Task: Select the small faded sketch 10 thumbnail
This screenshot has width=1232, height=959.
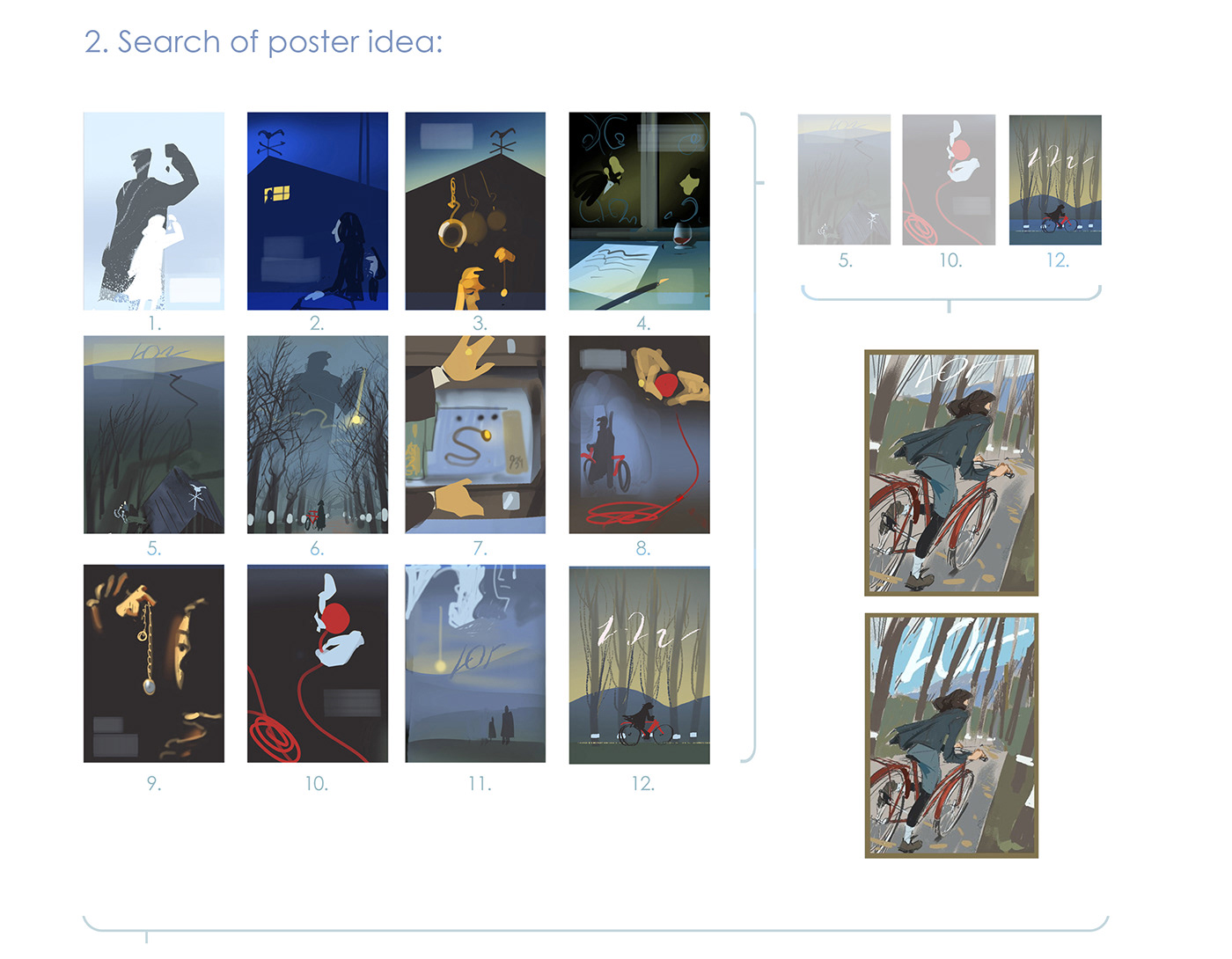Action: (949, 179)
